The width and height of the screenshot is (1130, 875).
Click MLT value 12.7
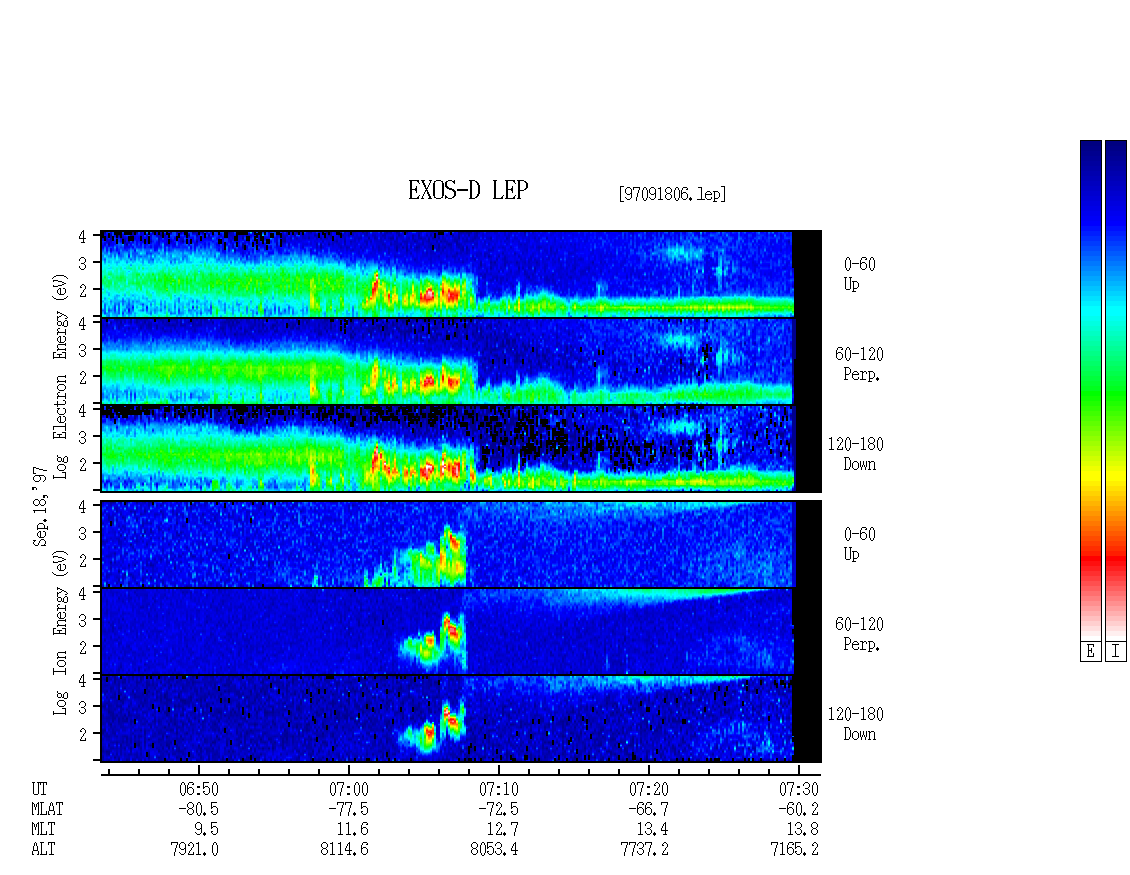click(x=502, y=829)
